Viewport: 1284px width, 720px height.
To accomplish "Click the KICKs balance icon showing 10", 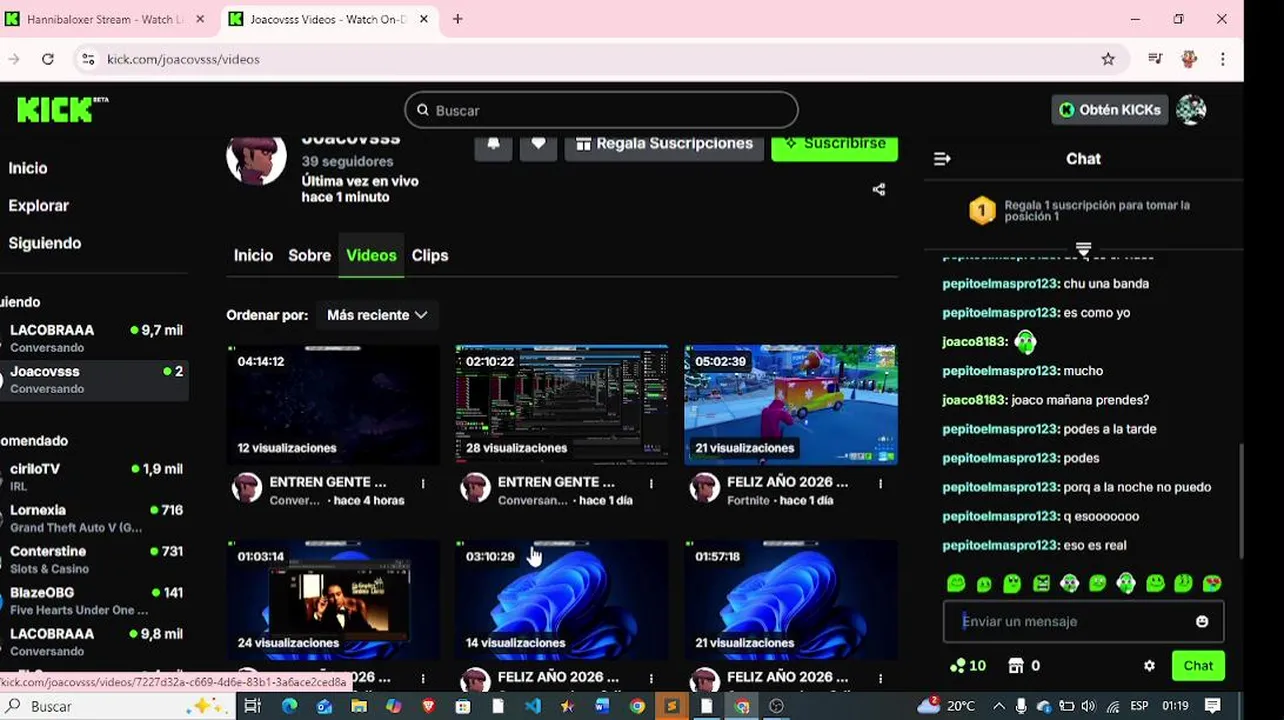I will tap(968, 666).
